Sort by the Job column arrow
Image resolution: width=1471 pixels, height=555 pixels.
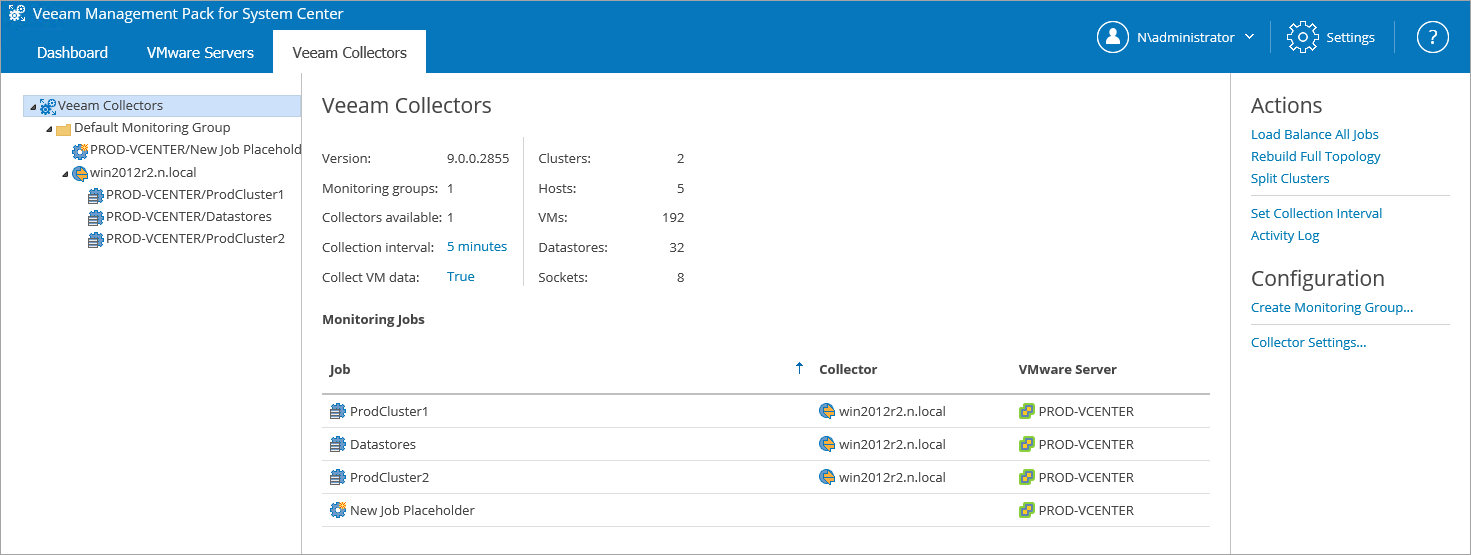(x=799, y=368)
